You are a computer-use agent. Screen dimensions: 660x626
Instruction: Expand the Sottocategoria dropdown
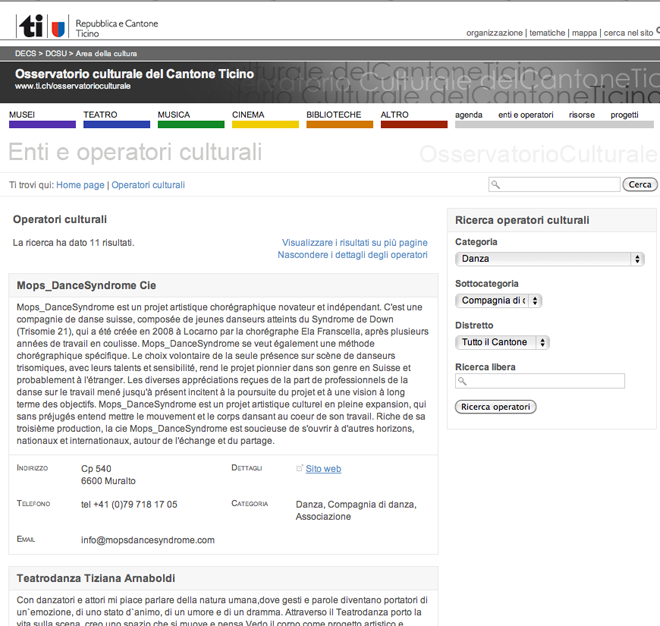[500, 300]
